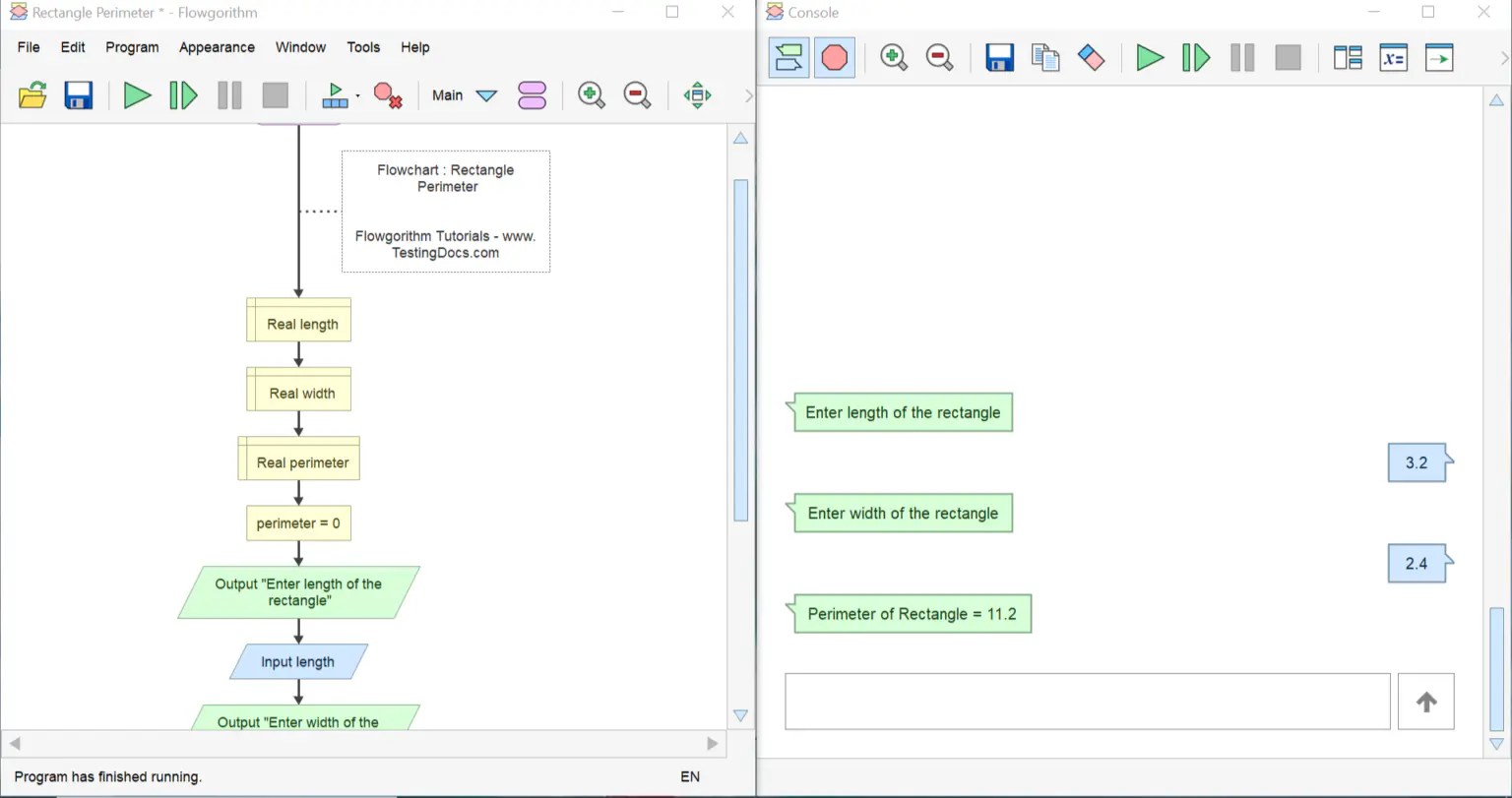
Task: Click the Console window icon with green arrow
Action: point(1440,58)
